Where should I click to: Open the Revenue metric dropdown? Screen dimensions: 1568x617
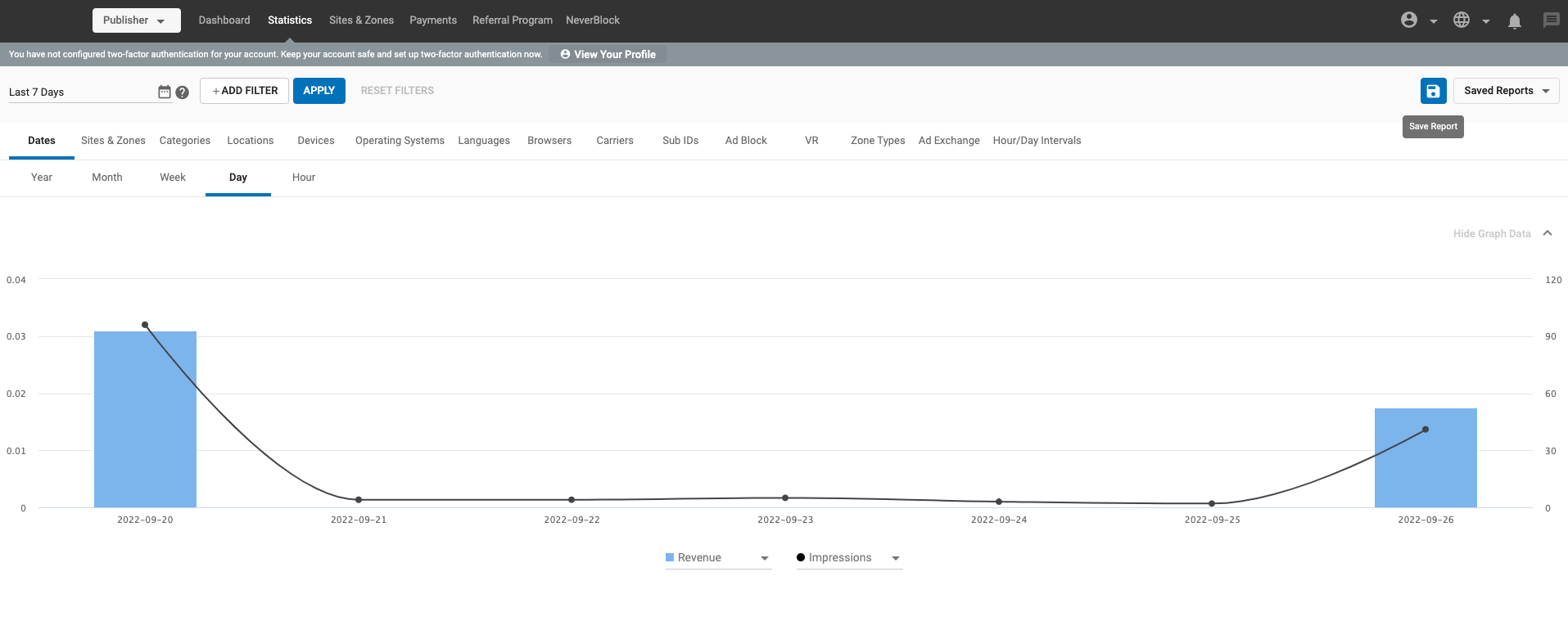coord(718,558)
